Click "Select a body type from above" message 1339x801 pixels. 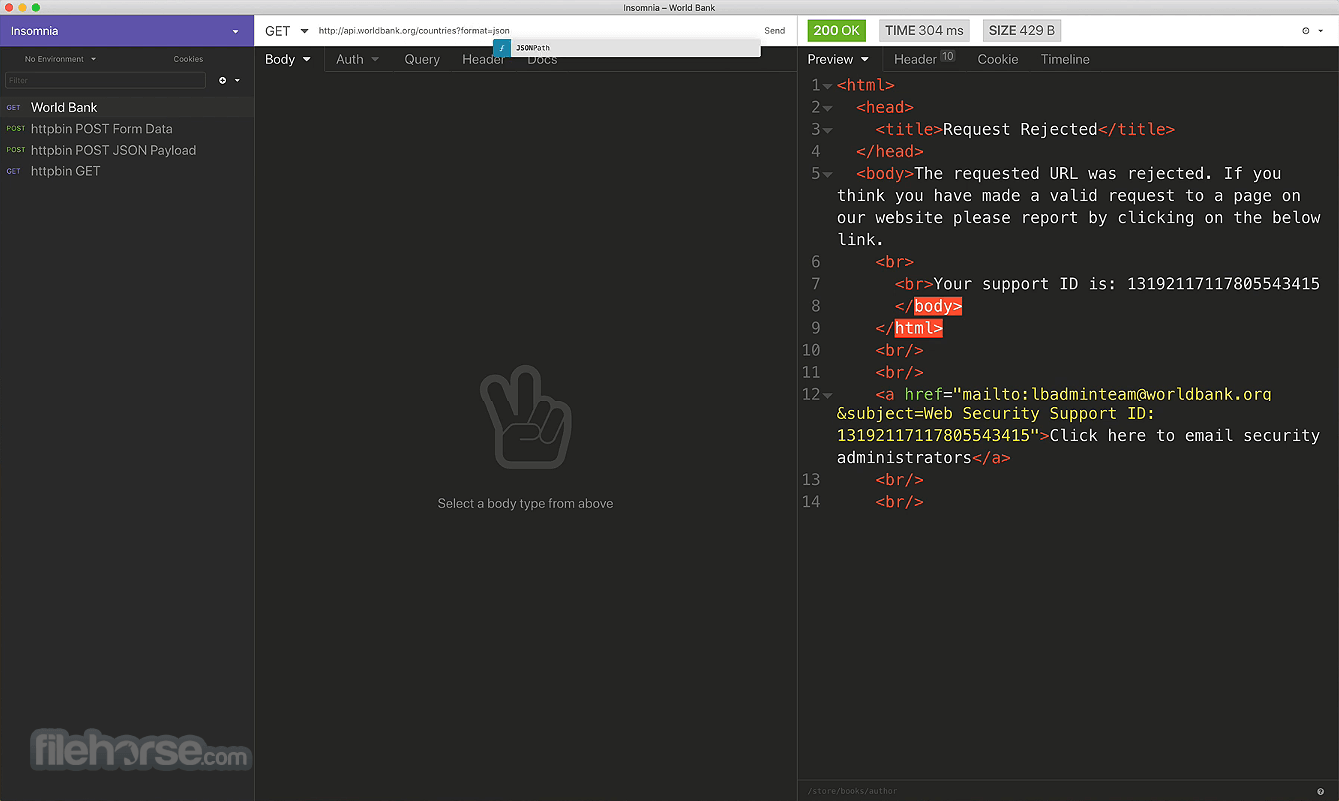[525, 504]
